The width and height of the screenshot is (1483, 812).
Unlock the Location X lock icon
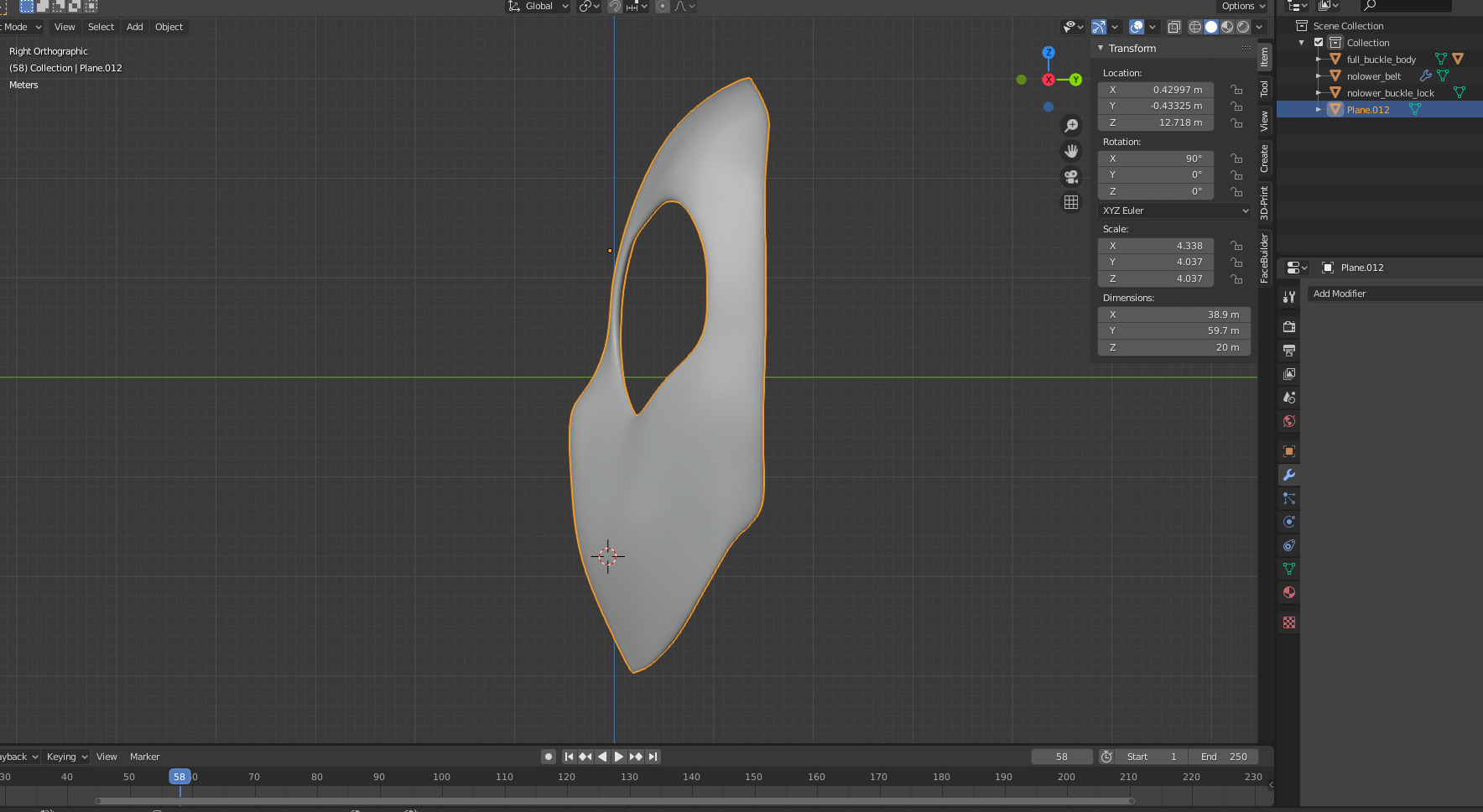click(1236, 89)
